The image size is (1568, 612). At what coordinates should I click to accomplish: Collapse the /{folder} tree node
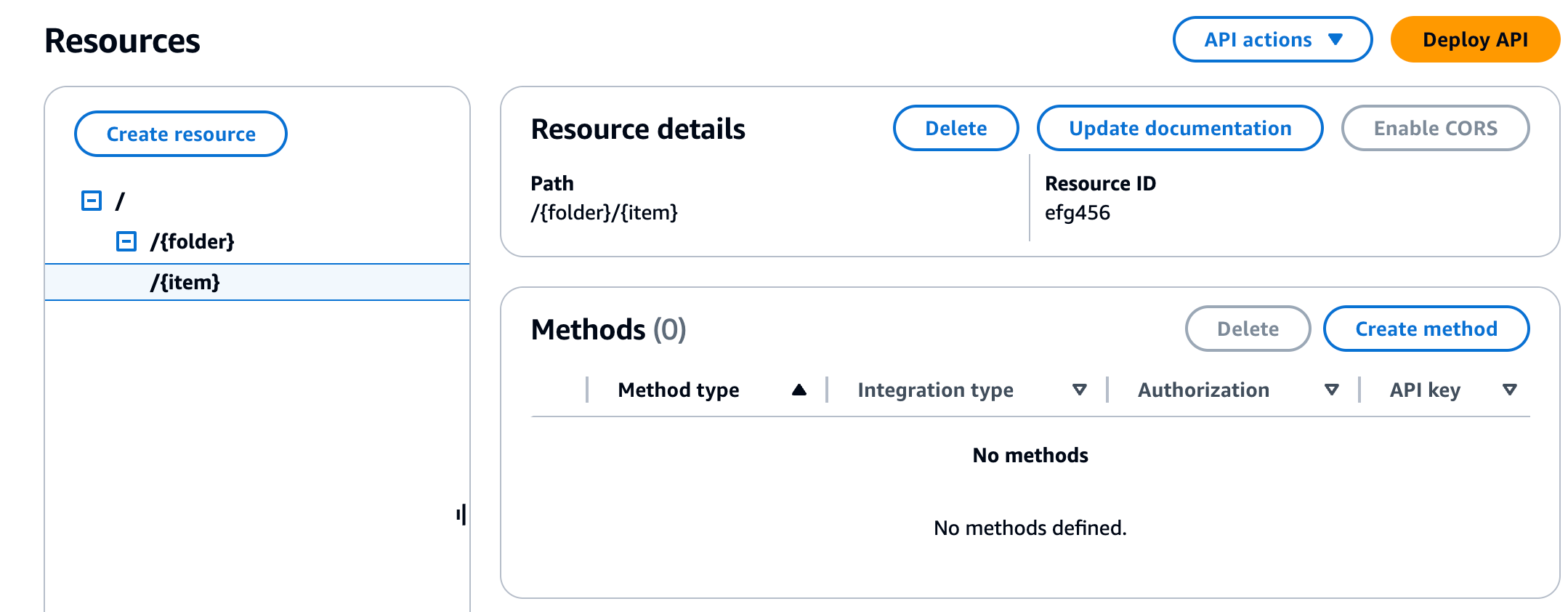click(x=128, y=241)
